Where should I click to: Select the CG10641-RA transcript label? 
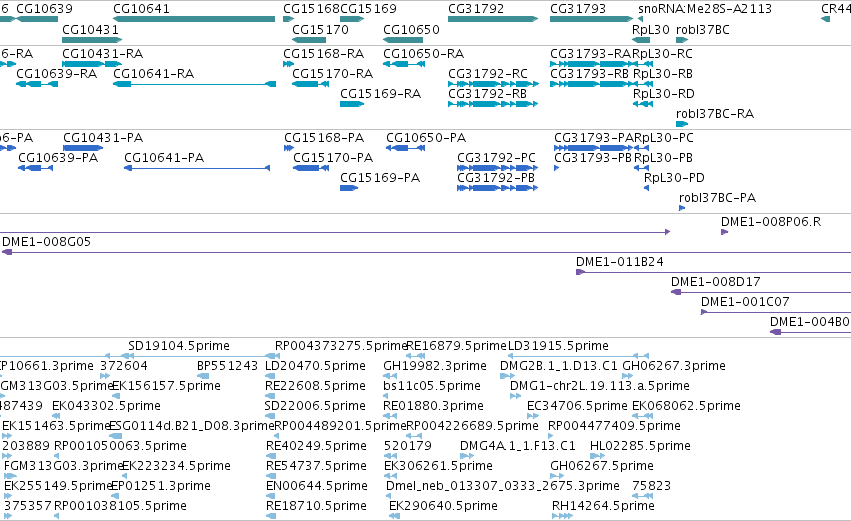pyautogui.click(x=154, y=74)
